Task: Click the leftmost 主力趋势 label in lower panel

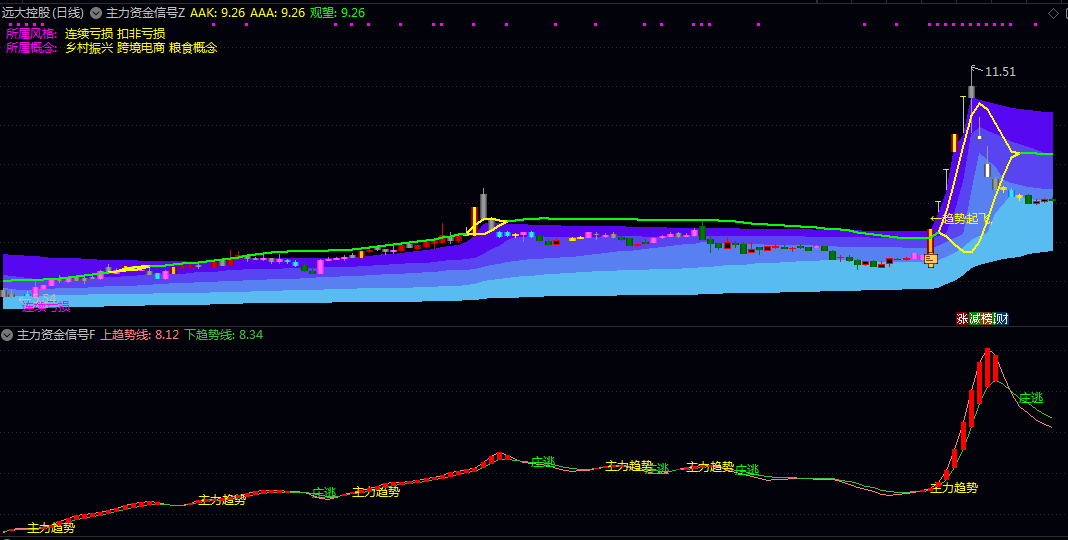Action: click(51, 527)
